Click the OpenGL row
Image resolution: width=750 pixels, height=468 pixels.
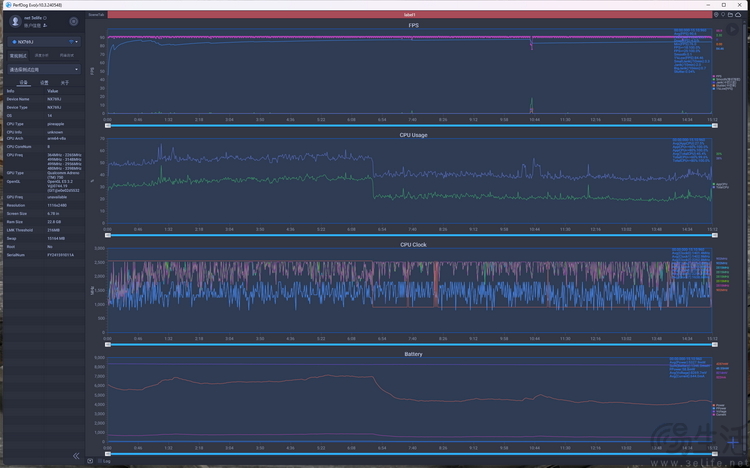[x=44, y=186]
